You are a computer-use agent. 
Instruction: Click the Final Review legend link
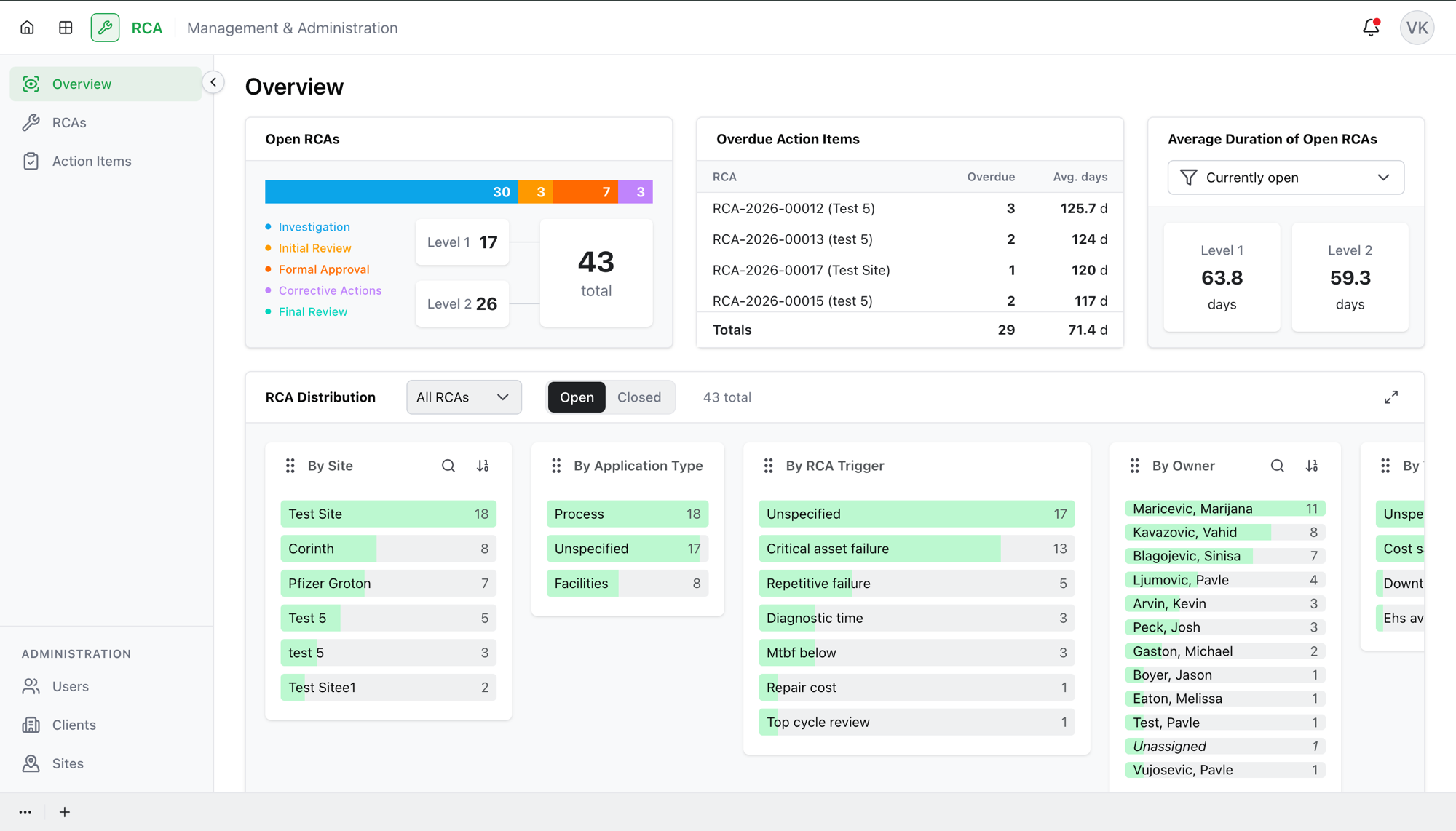click(312, 311)
